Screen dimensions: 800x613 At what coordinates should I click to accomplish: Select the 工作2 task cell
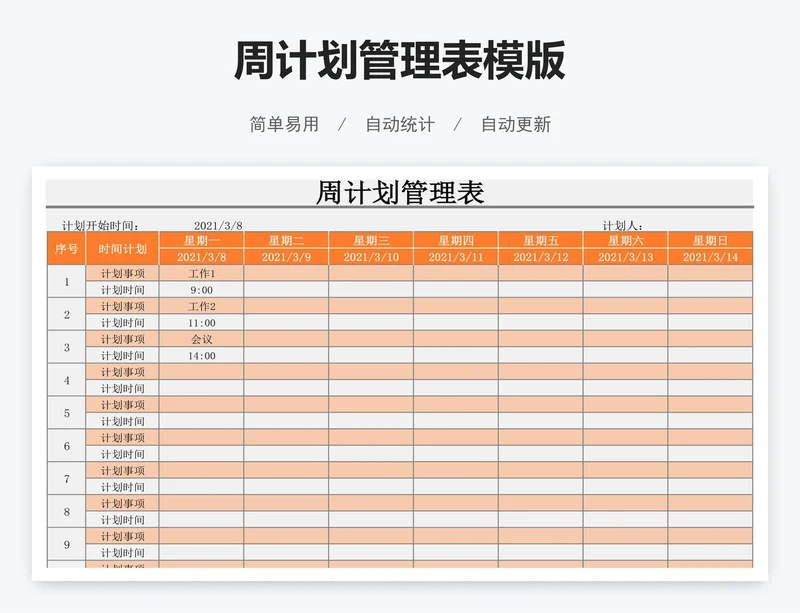click(x=202, y=306)
